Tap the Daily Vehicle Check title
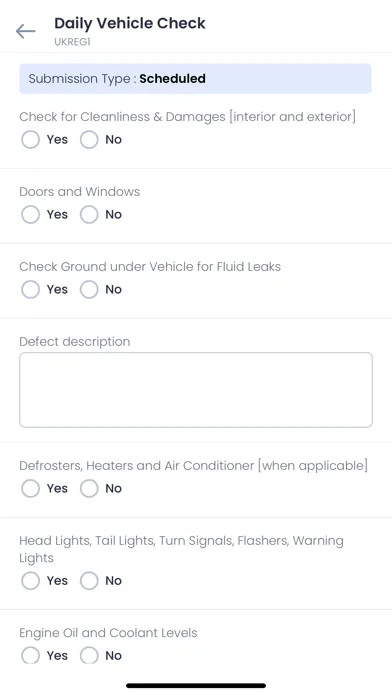 (130, 23)
